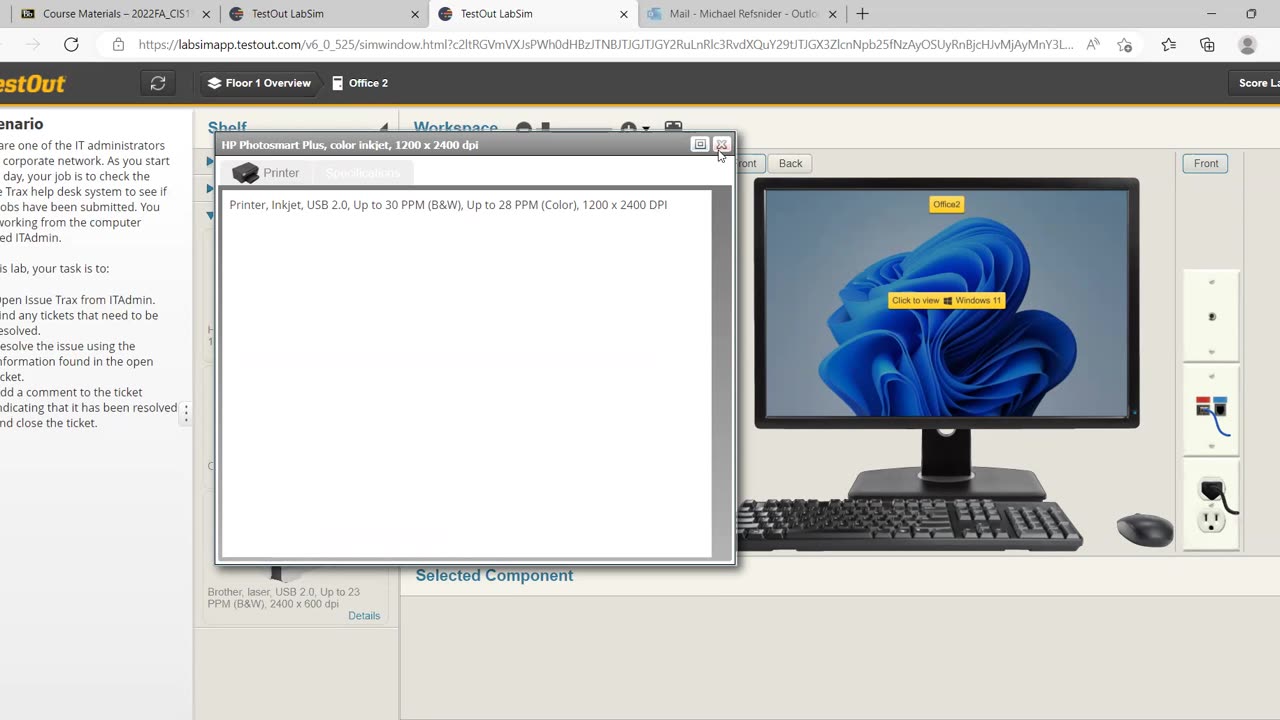Minimize the browser window

(1211, 14)
